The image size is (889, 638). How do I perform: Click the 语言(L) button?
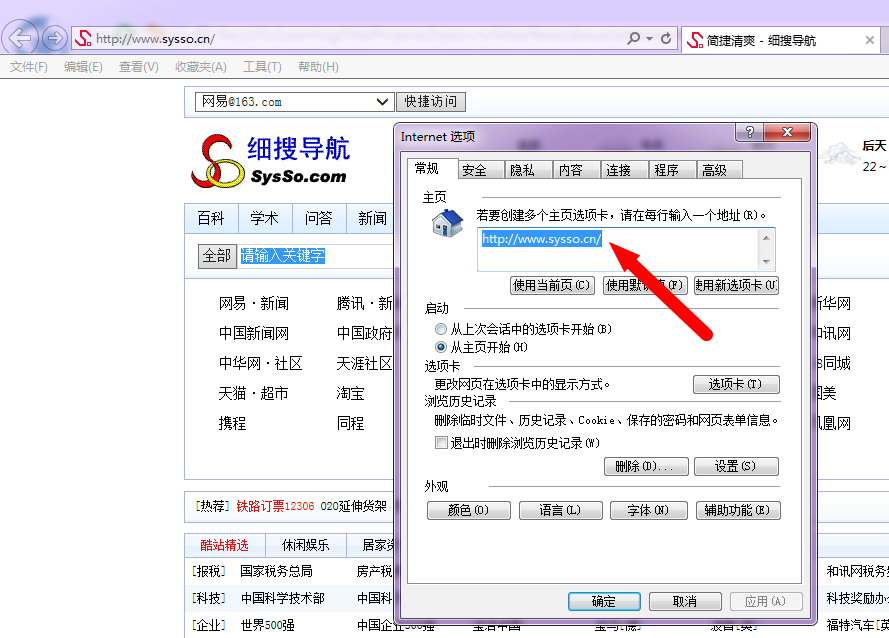(560, 510)
